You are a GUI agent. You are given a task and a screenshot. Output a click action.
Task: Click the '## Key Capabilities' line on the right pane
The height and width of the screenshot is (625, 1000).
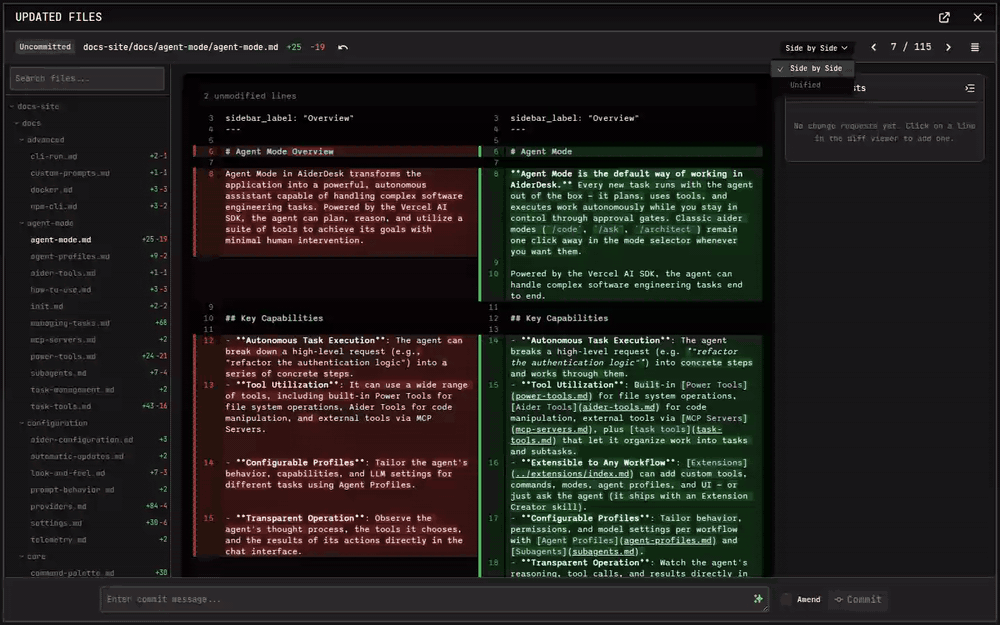pos(559,318)
